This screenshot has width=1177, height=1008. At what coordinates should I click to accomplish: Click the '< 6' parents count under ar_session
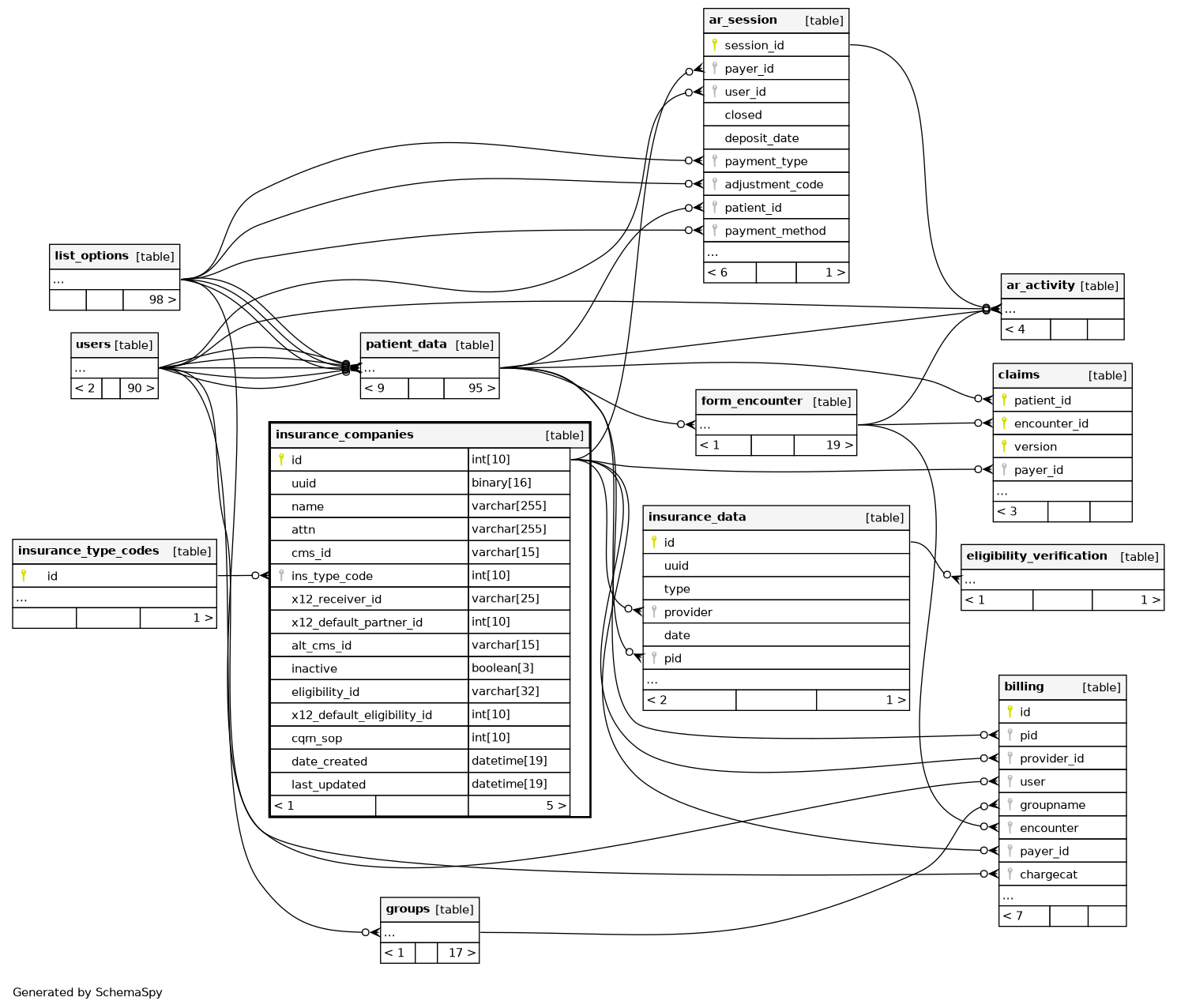point(718,273)
